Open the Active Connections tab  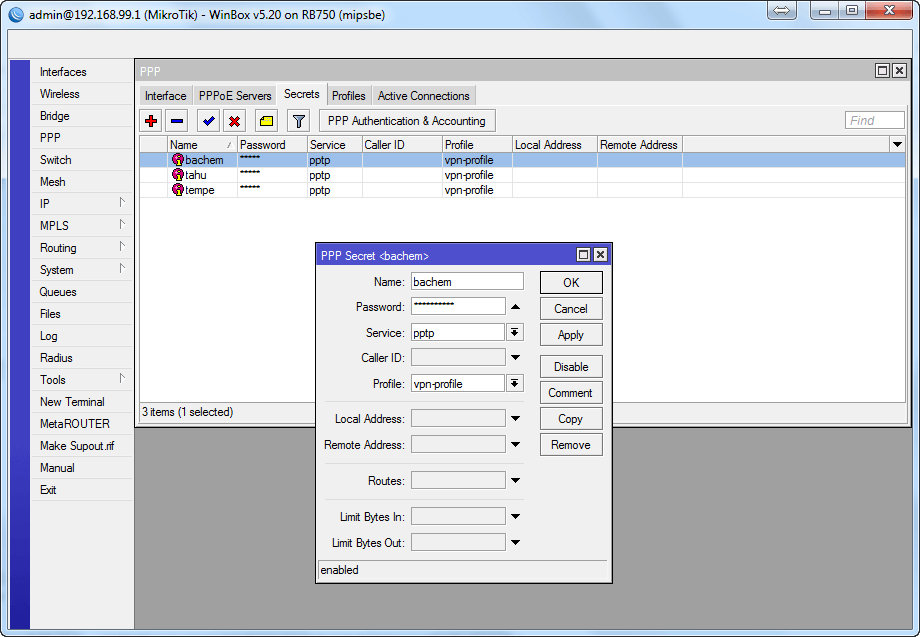tap(424, 96)
